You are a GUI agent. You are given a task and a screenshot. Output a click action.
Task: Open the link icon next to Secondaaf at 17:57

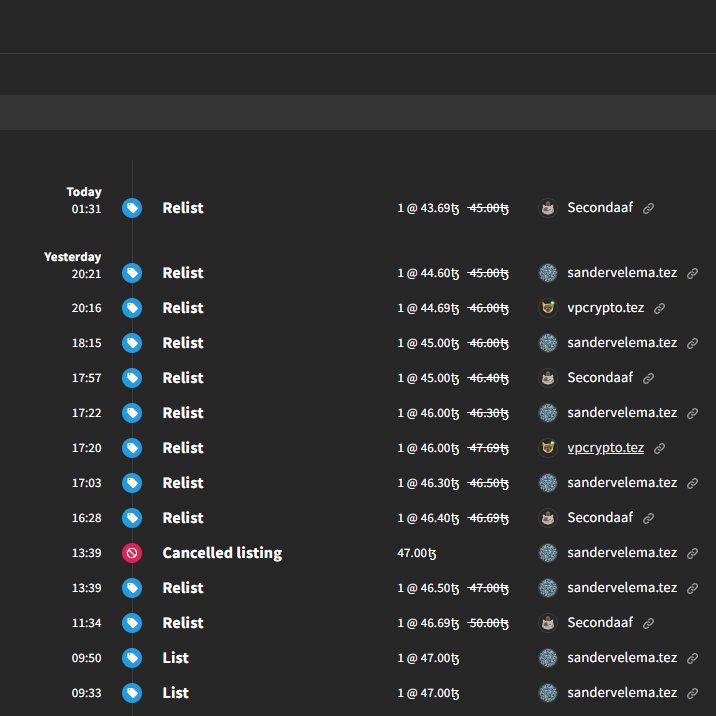[648, 379]
